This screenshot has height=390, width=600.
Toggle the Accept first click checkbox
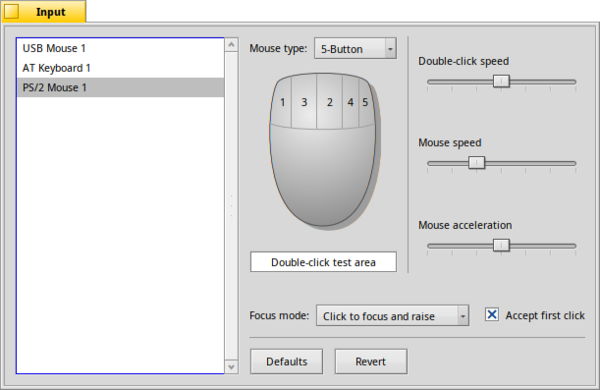click(x=492, y=315)
